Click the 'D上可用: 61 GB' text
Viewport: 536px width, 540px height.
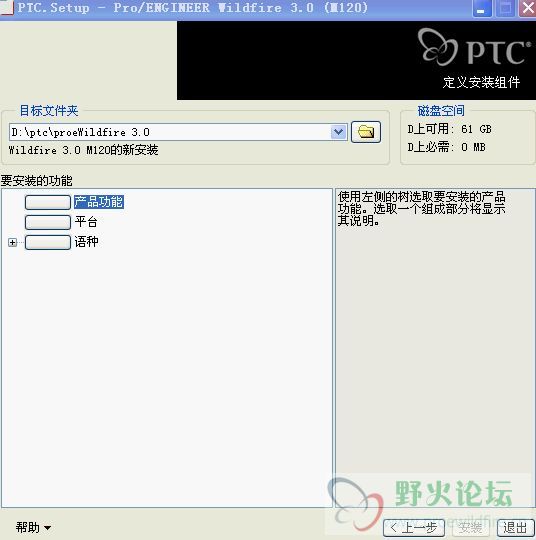449,129
